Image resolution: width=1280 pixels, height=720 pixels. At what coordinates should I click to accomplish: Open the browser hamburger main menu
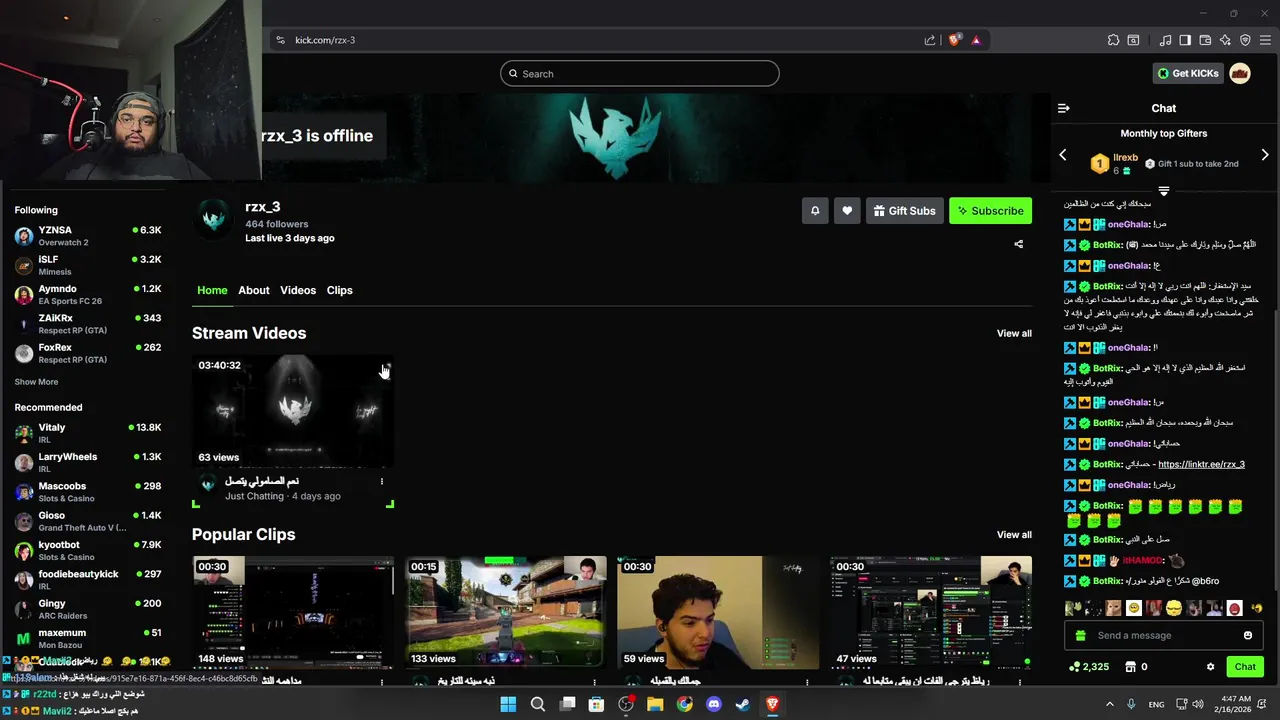click(x=1265, y=40)
